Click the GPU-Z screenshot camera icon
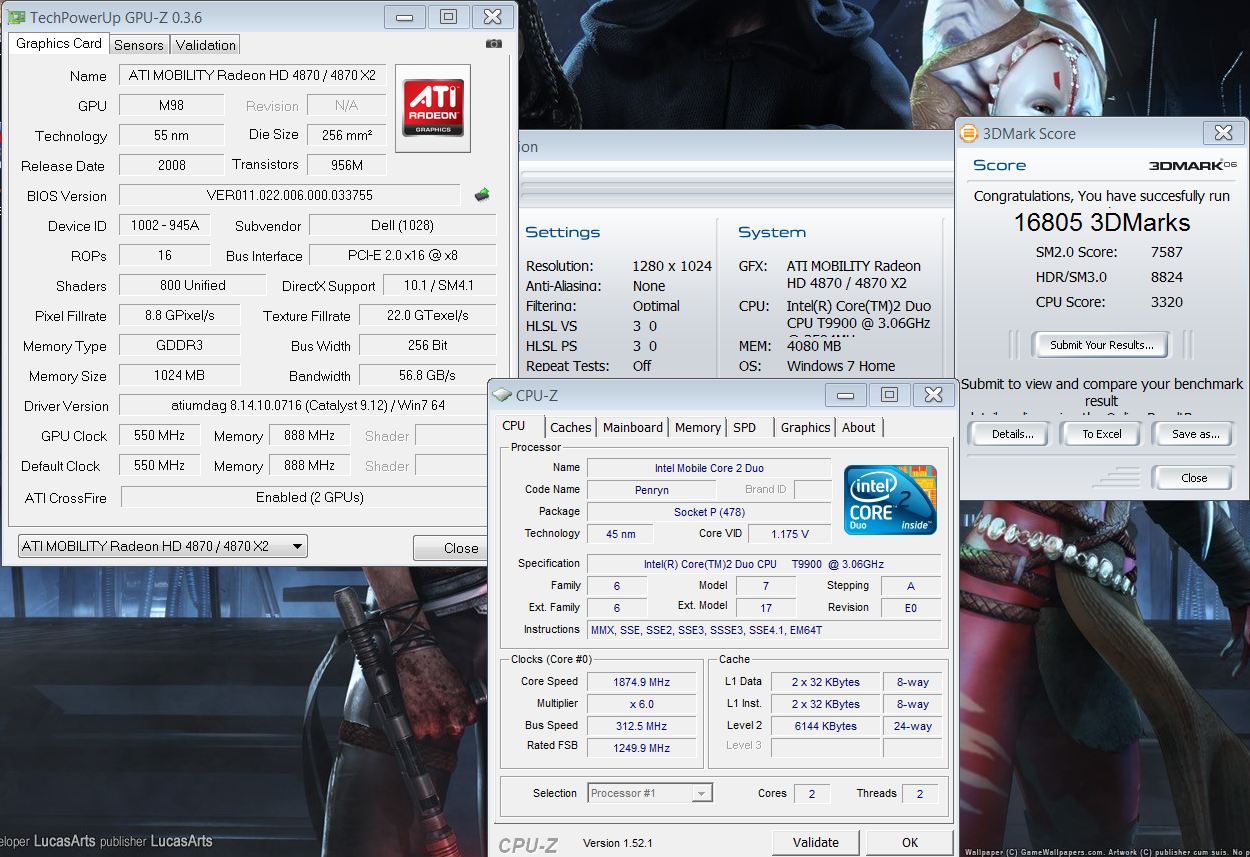Viewport: 1250px width, 857px height. (493, 44)
